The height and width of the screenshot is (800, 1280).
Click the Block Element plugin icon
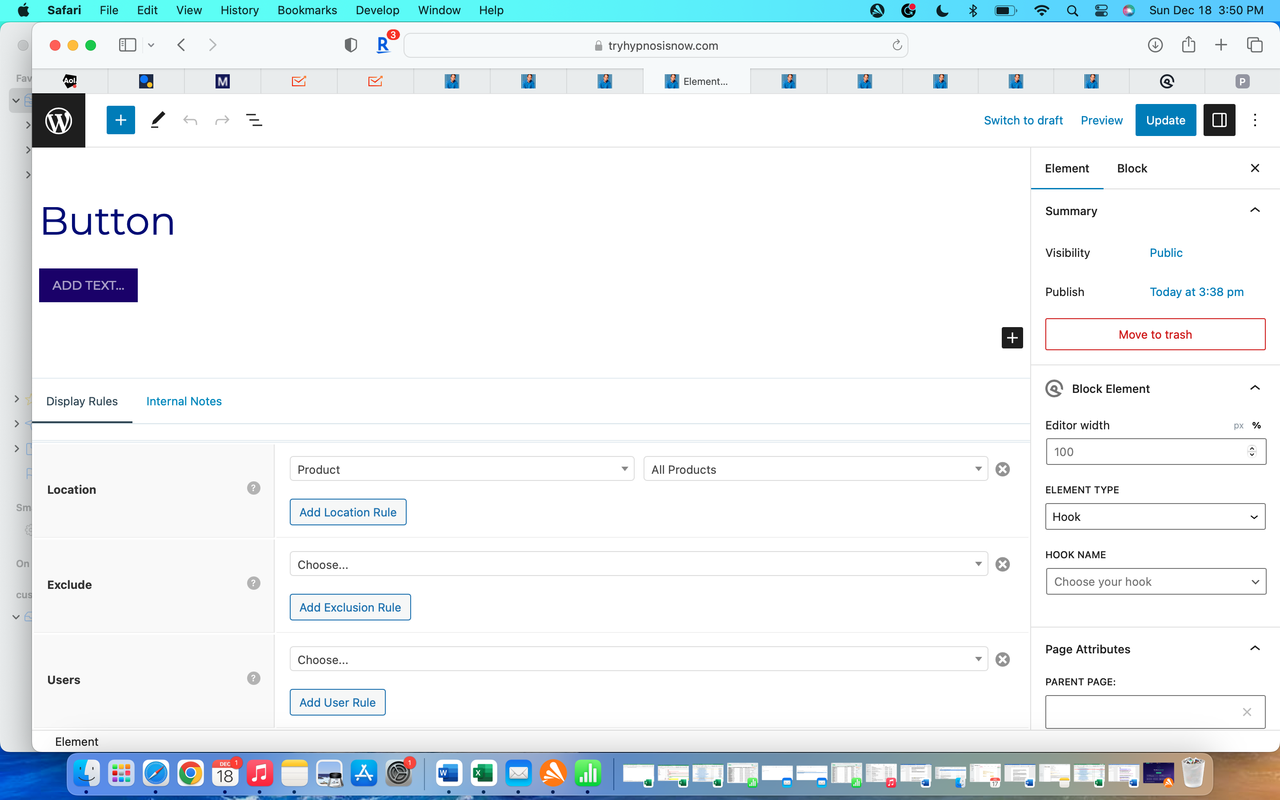pos(1053,388)
